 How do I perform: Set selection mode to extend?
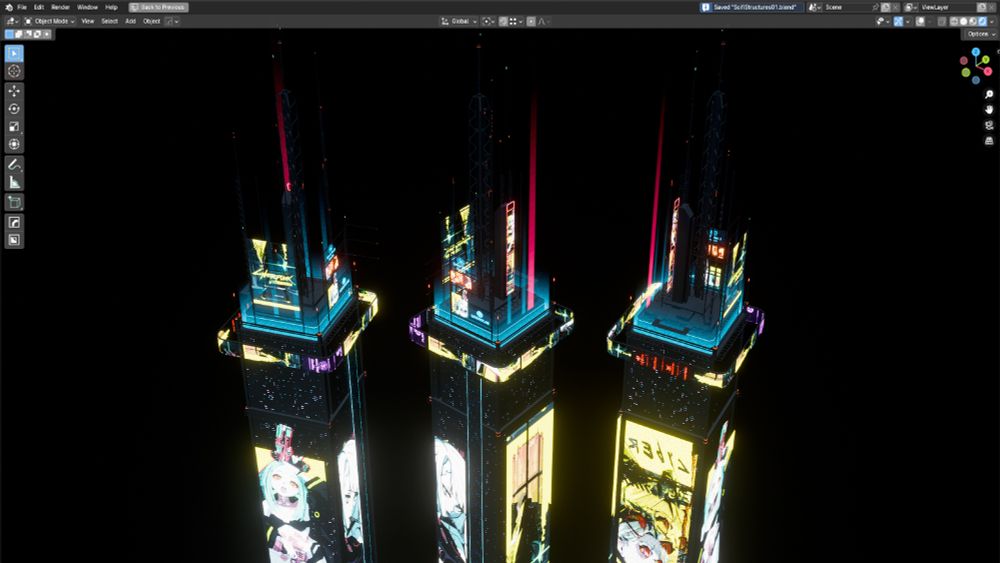coord(18,34)
